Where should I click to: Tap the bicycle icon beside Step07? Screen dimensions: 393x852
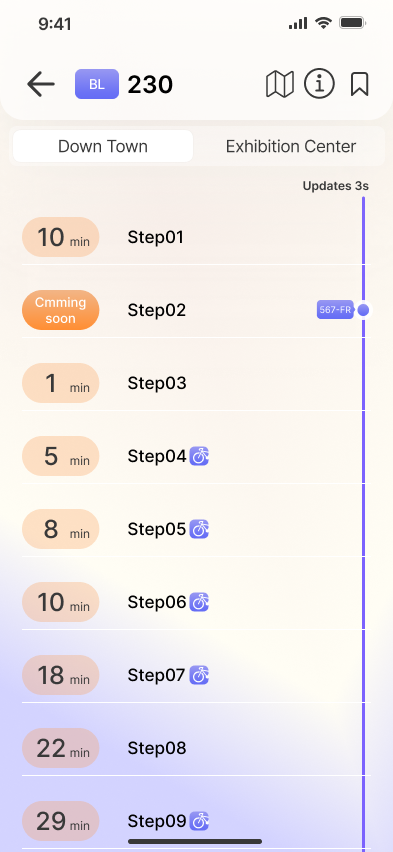click(x=199, y=675)
